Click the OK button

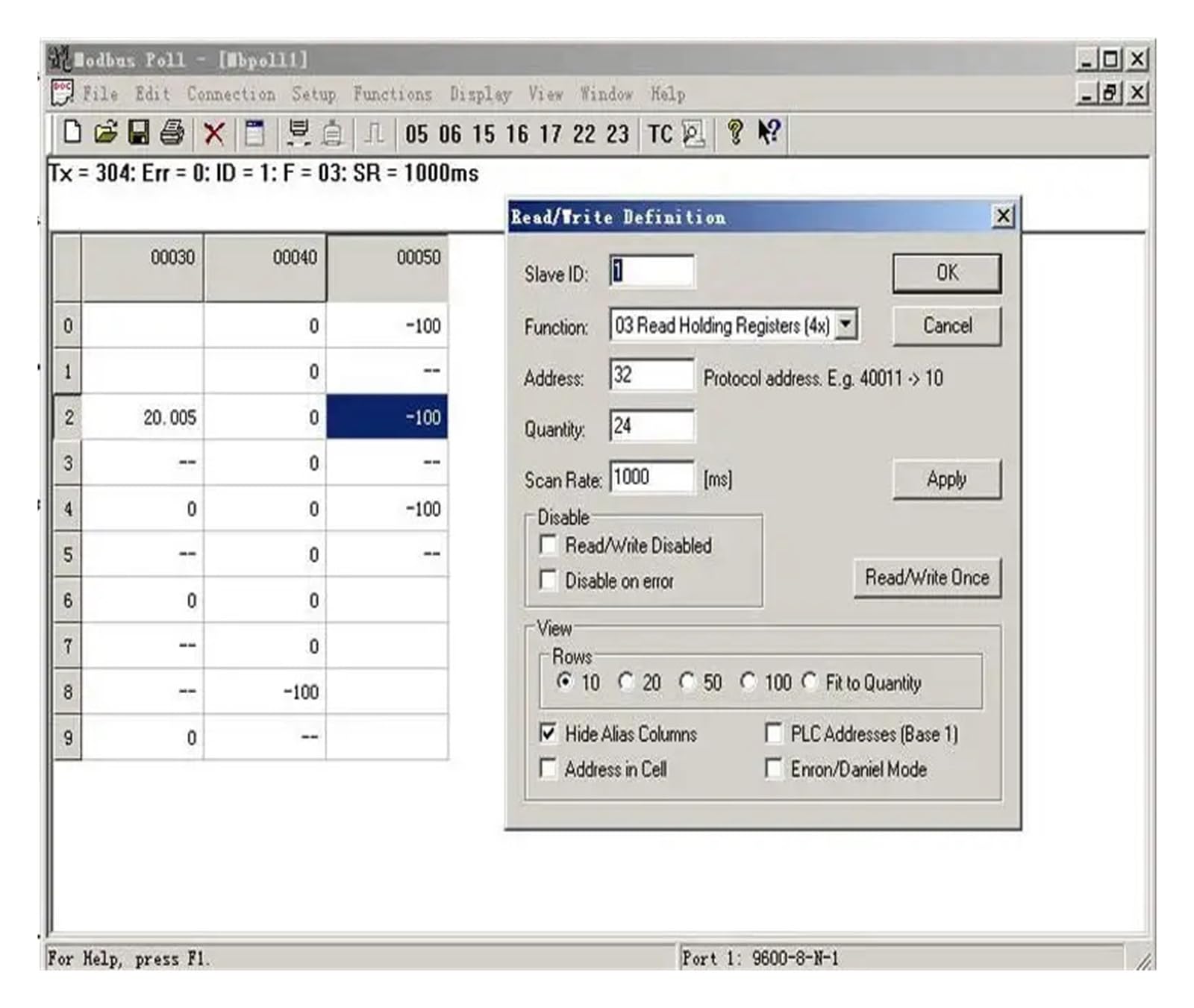(947, 272)
